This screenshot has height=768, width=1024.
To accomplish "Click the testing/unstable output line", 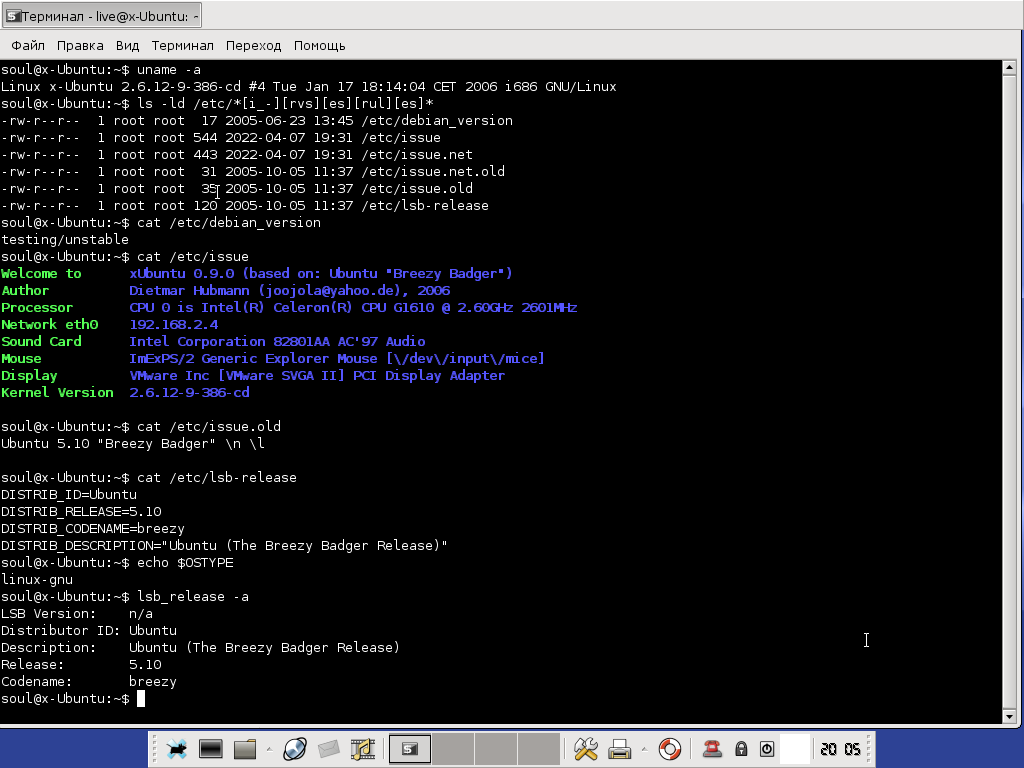I will tap(65, 240).
